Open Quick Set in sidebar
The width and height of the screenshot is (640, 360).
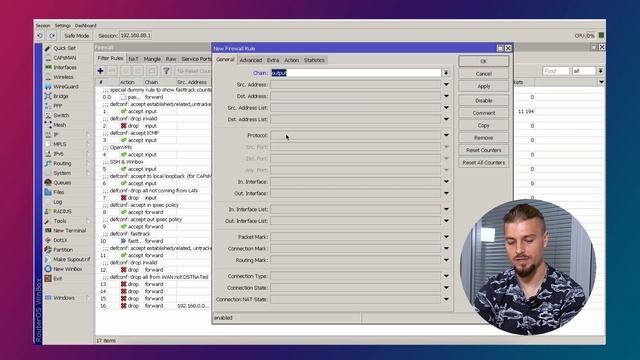64,48
